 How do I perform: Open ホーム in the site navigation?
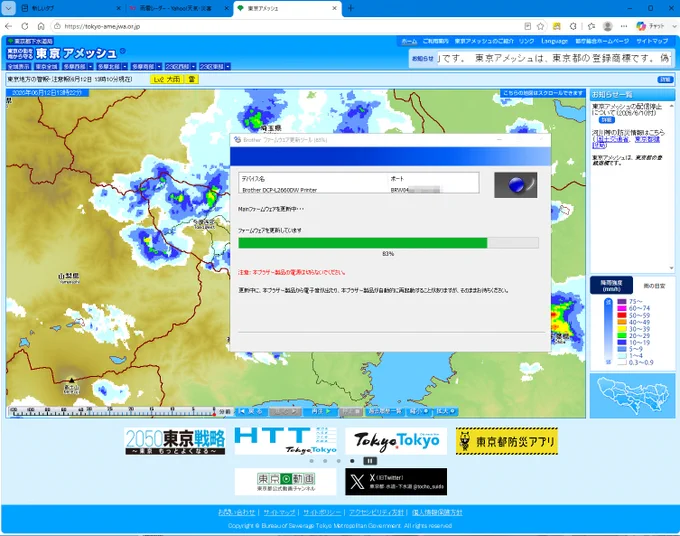pos(409,41)
